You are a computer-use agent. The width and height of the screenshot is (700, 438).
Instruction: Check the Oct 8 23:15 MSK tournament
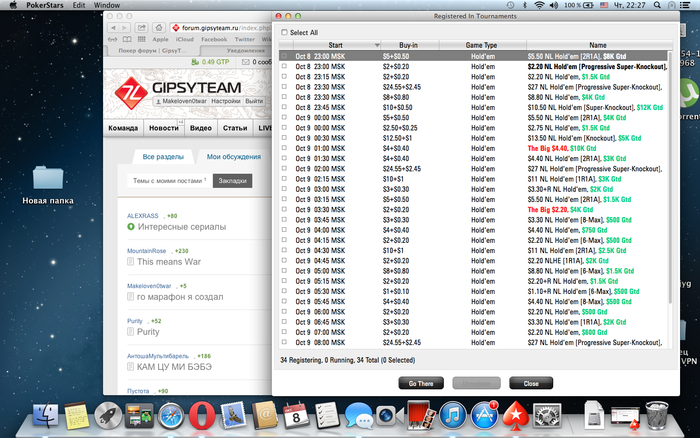284,76
